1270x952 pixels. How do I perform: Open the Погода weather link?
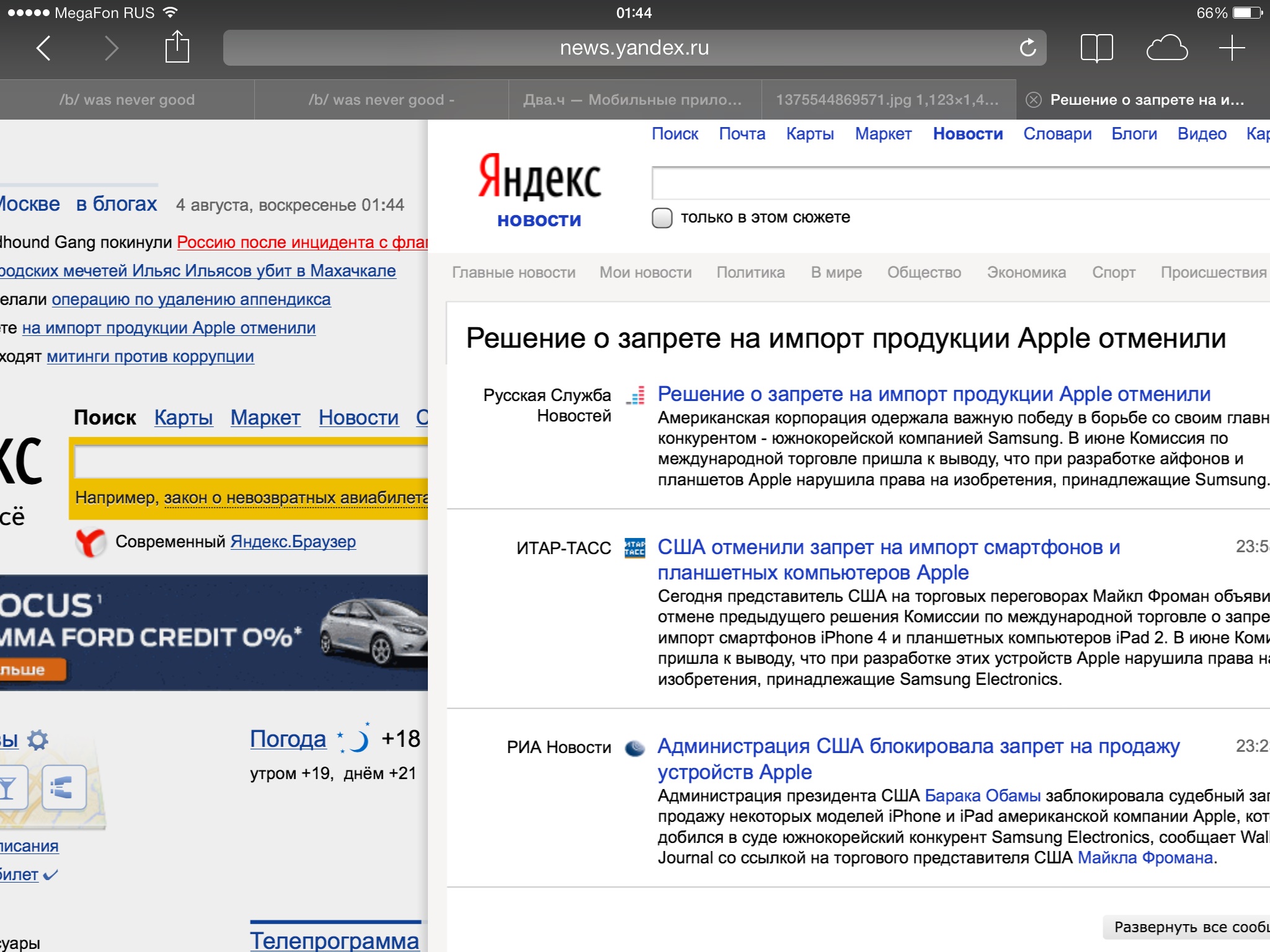point(288,739)
